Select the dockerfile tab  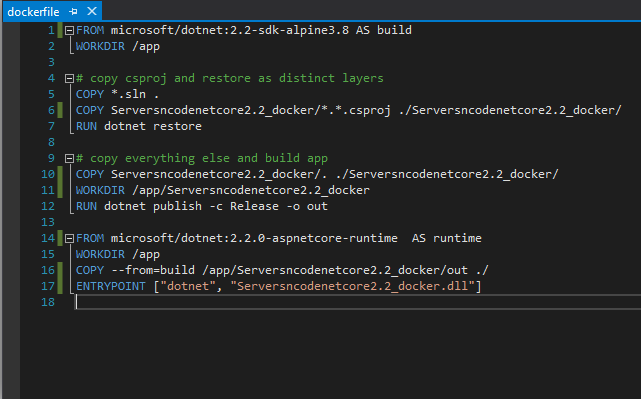click(x=33, y=12)
